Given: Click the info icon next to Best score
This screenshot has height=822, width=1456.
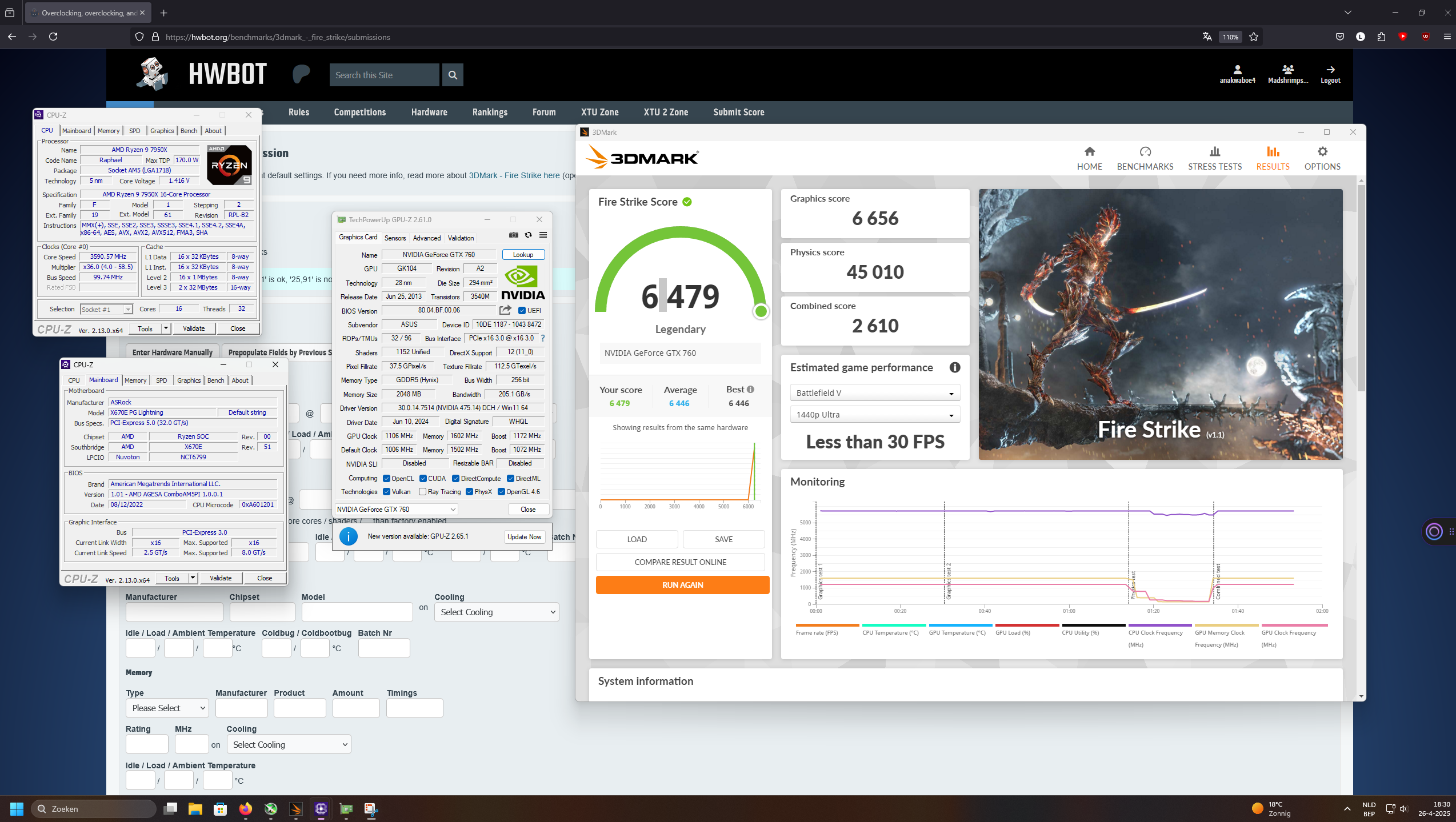Looking at the screenshot, I should click(x=750, y=390).
